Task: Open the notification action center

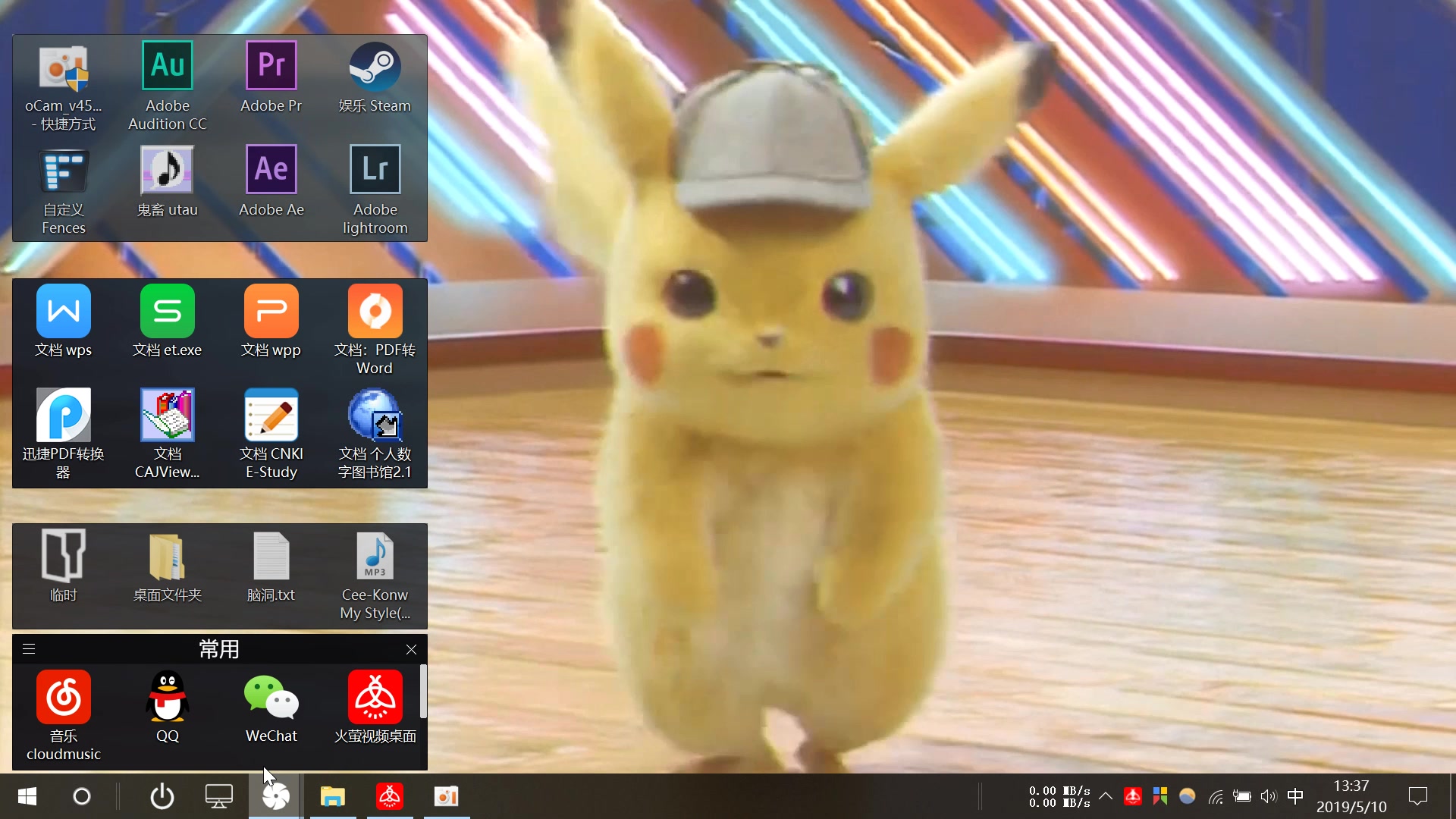Action: point(1417,796)
